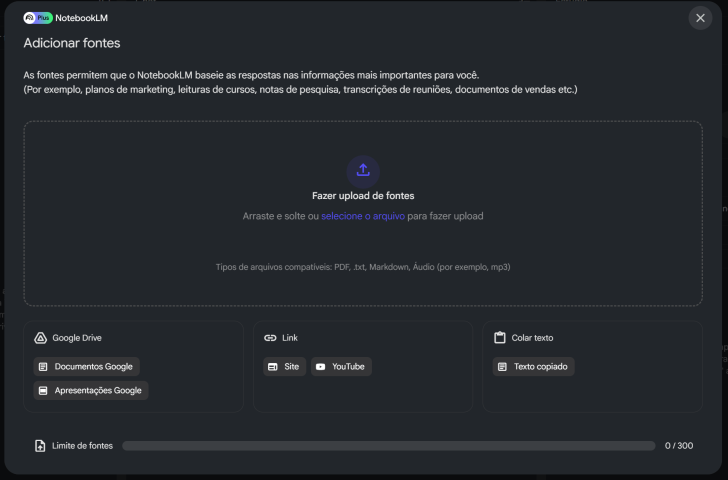The image size is (728, 480).
Task: Click the 'Link' section label
Action: coord(290,338)
